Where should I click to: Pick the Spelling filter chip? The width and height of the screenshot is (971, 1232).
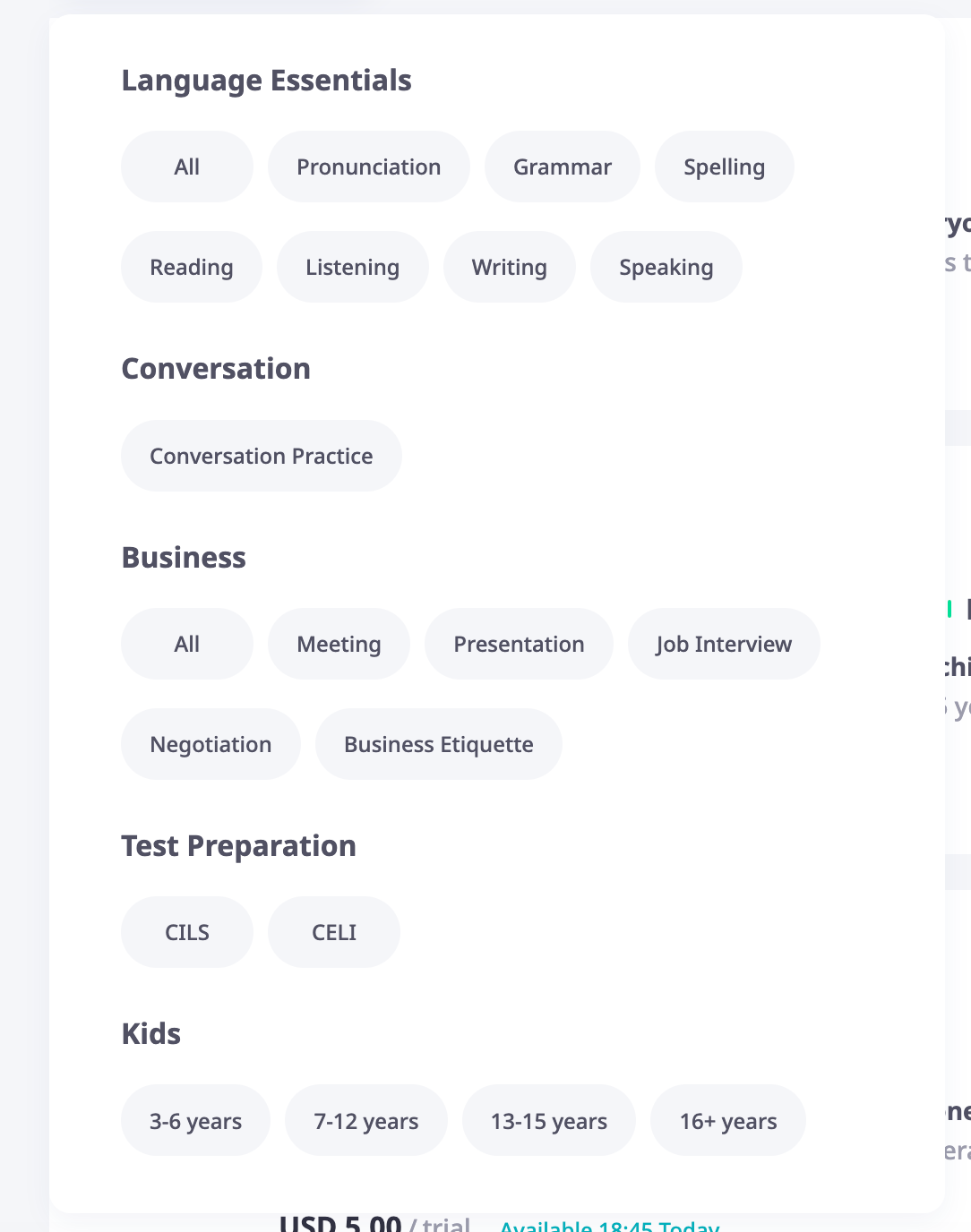click(x=725, y=167)
